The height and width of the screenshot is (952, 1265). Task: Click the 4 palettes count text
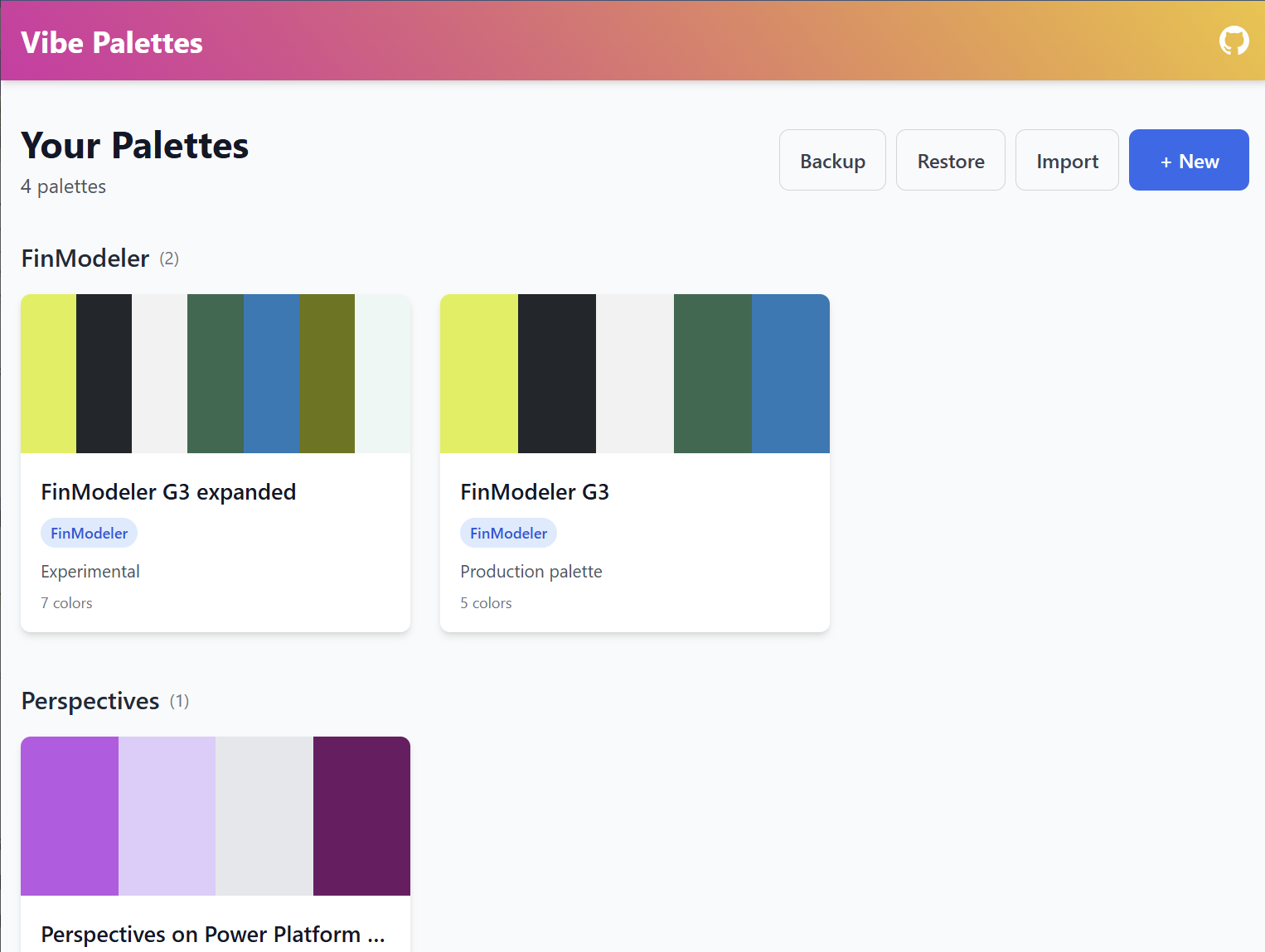[x=63, y=186]
